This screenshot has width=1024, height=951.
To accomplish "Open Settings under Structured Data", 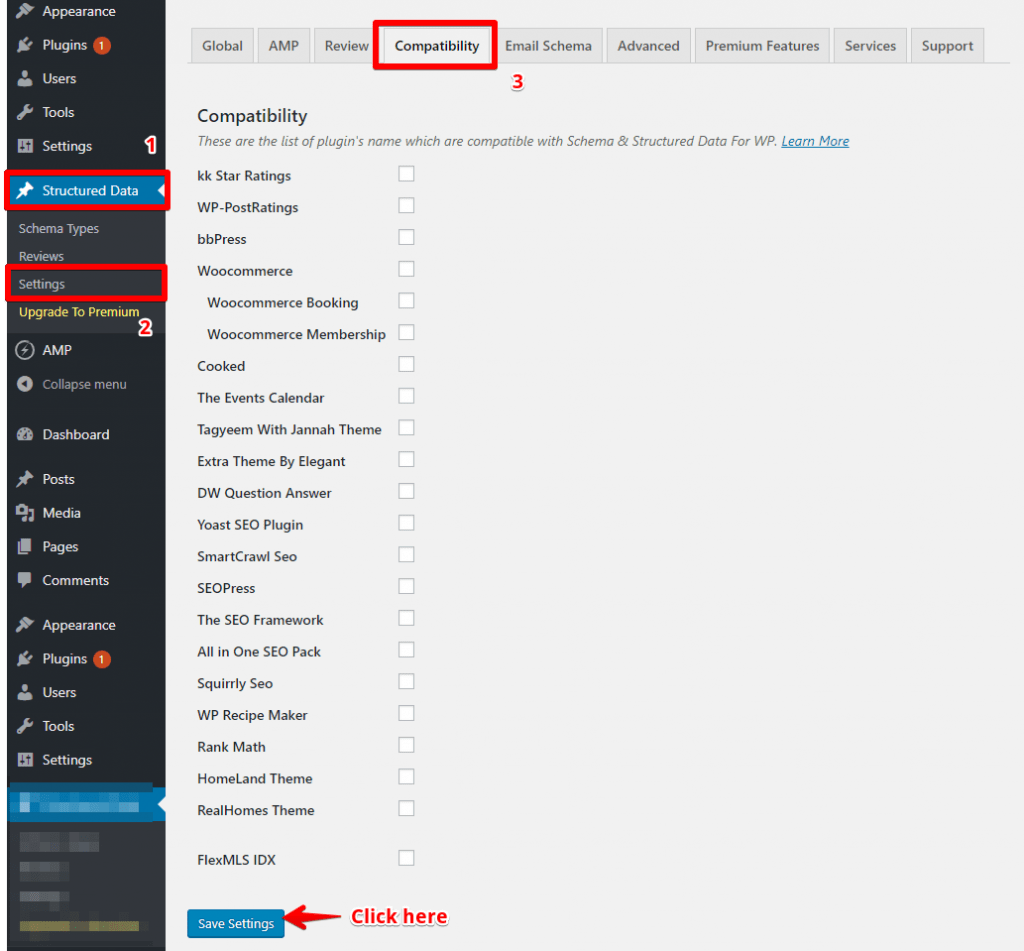I will click(x=42, y=284).
